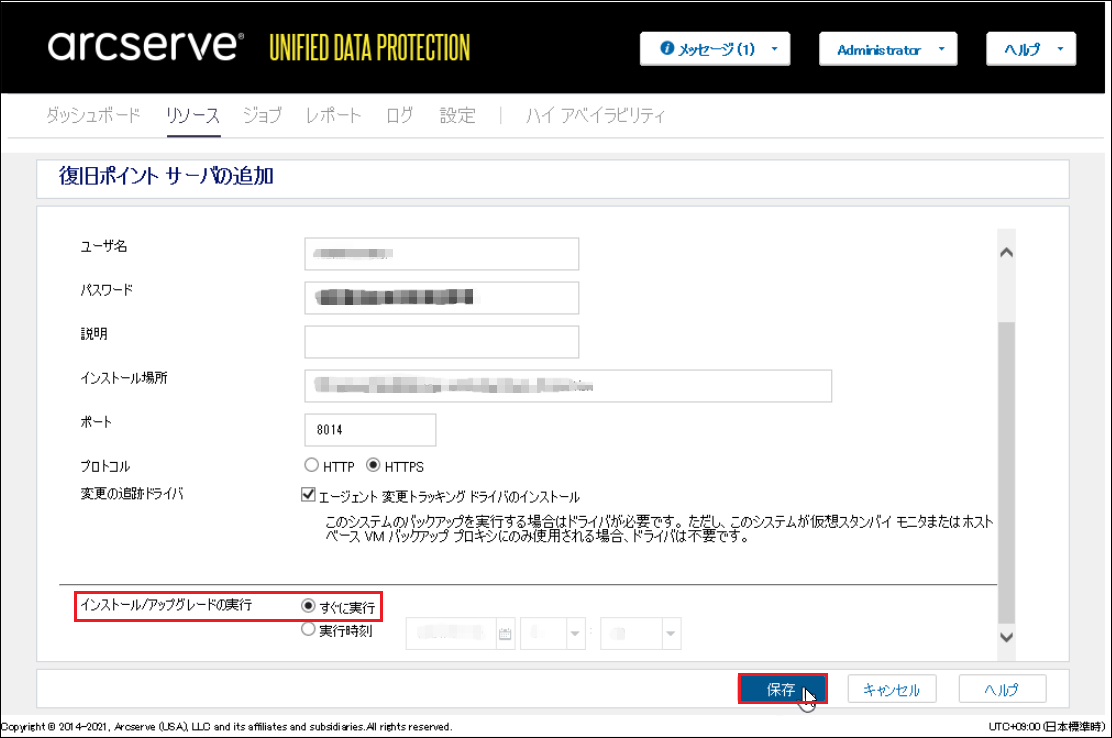Click the schedule date input field
Screen dimensions: 1112x738
[451, 634]
